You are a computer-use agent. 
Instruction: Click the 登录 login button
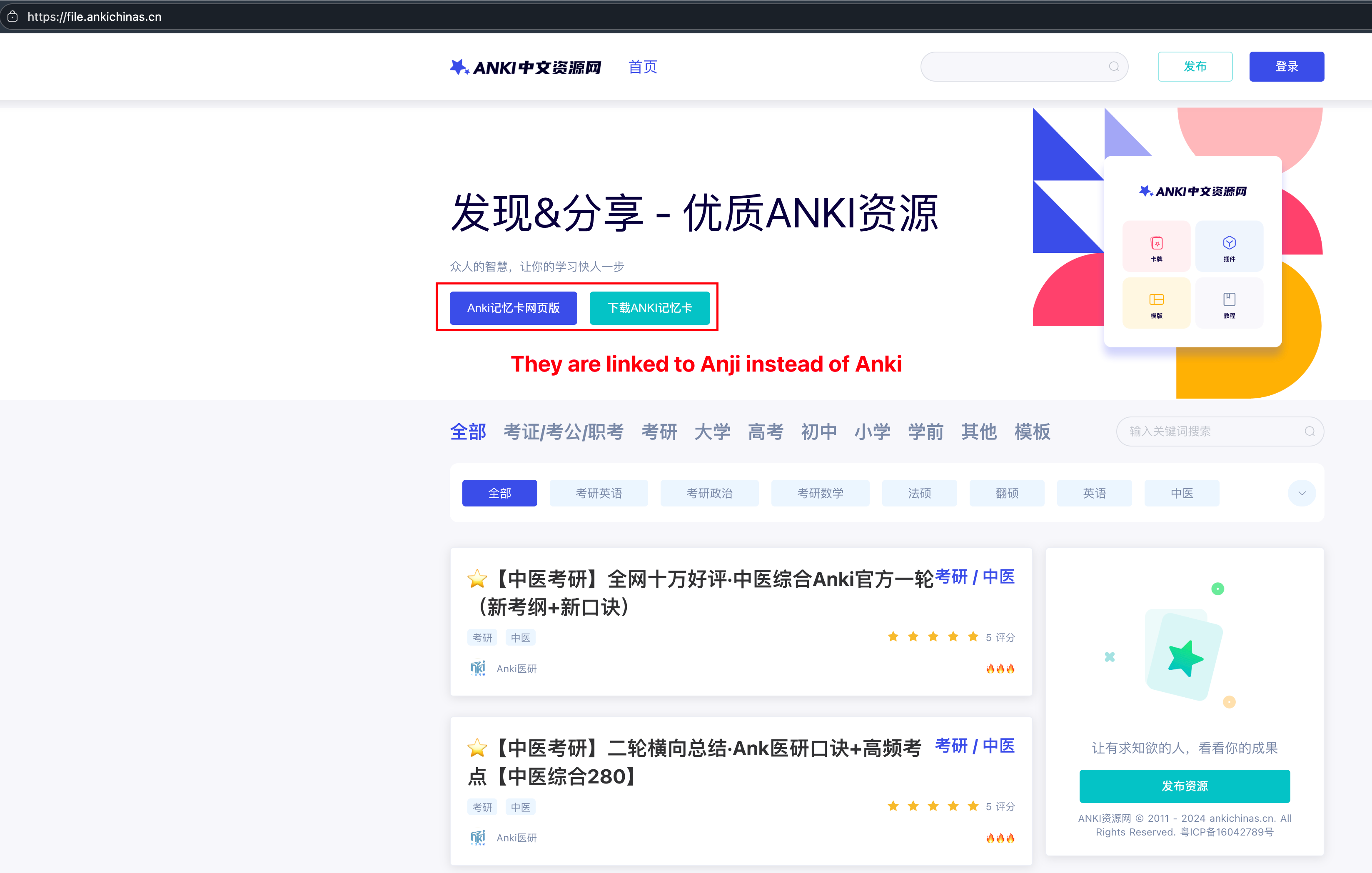point(1286,67)
